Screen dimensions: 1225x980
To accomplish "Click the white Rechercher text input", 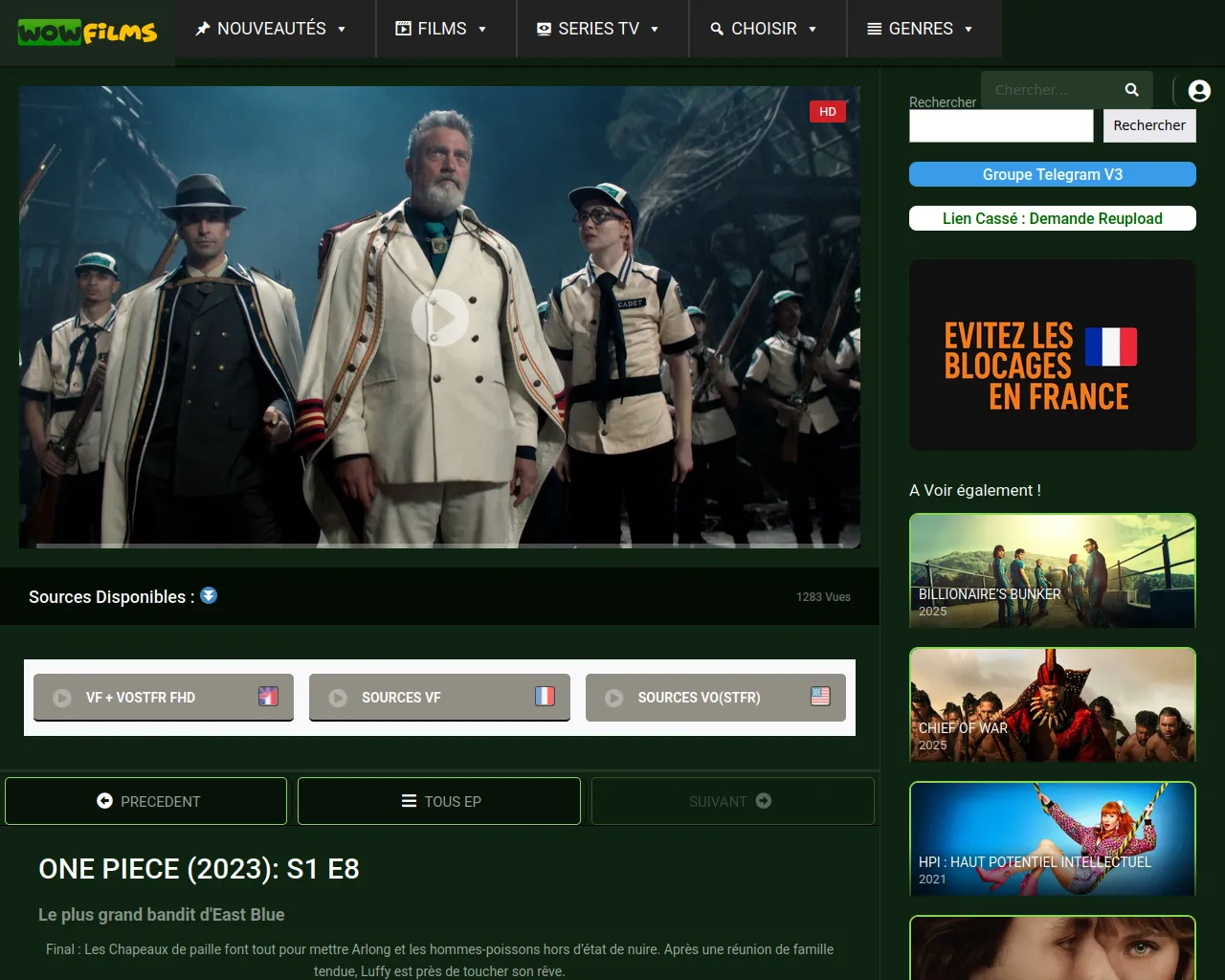I will click(1001, 125).
